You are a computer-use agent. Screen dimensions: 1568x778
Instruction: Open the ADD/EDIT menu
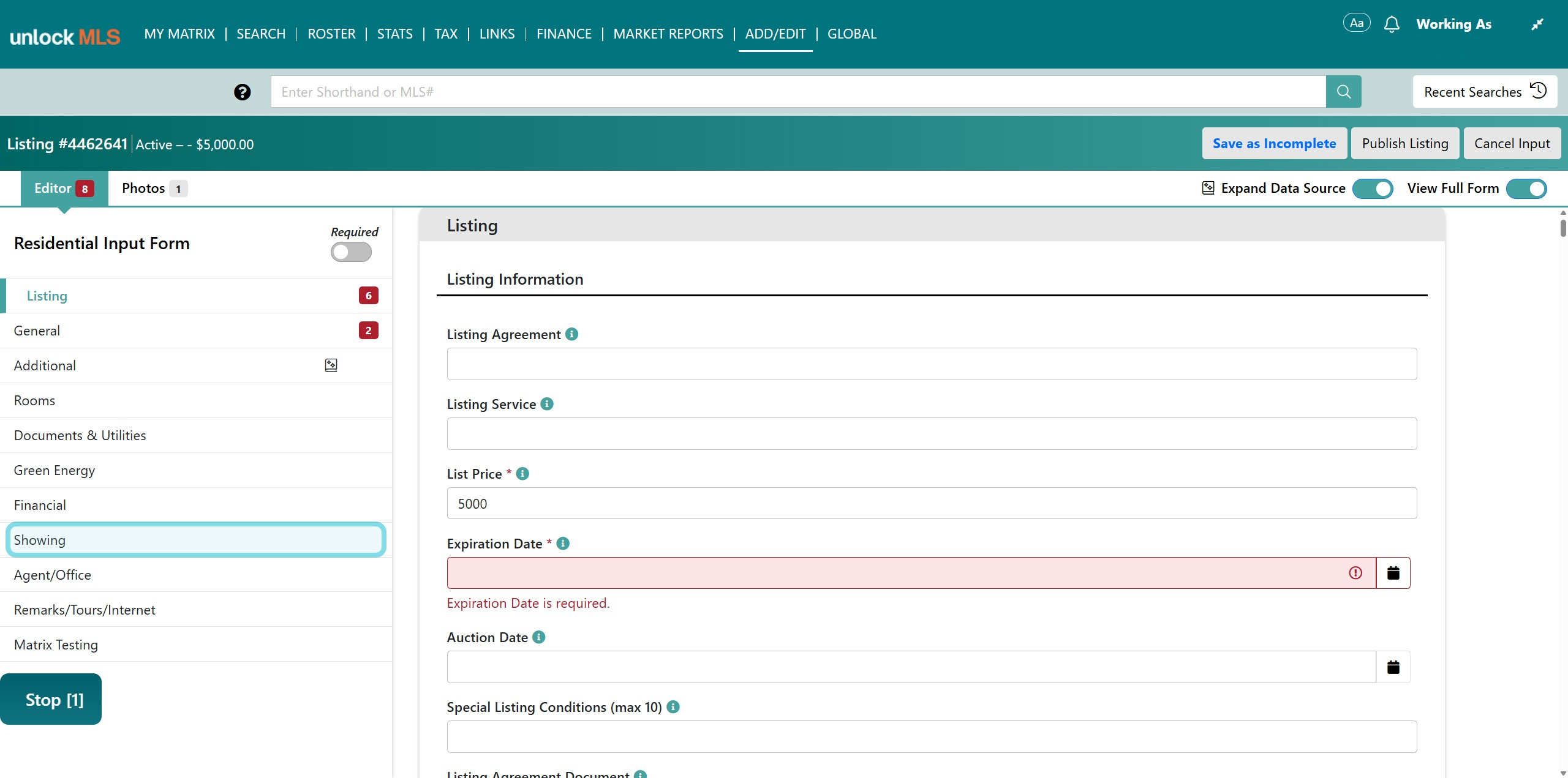pyautogui.click(x=775, y=34)
